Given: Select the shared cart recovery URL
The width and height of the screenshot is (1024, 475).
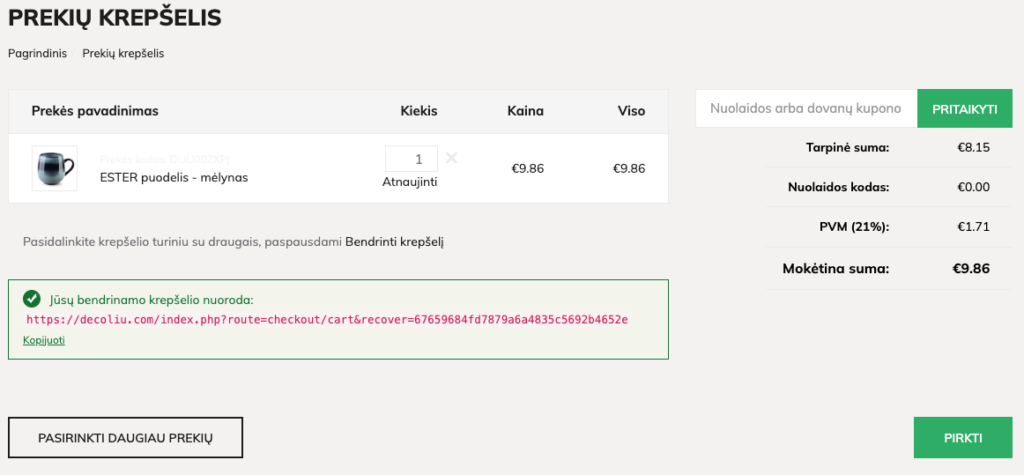Looking at the screenshot, I should pos(327,319).
